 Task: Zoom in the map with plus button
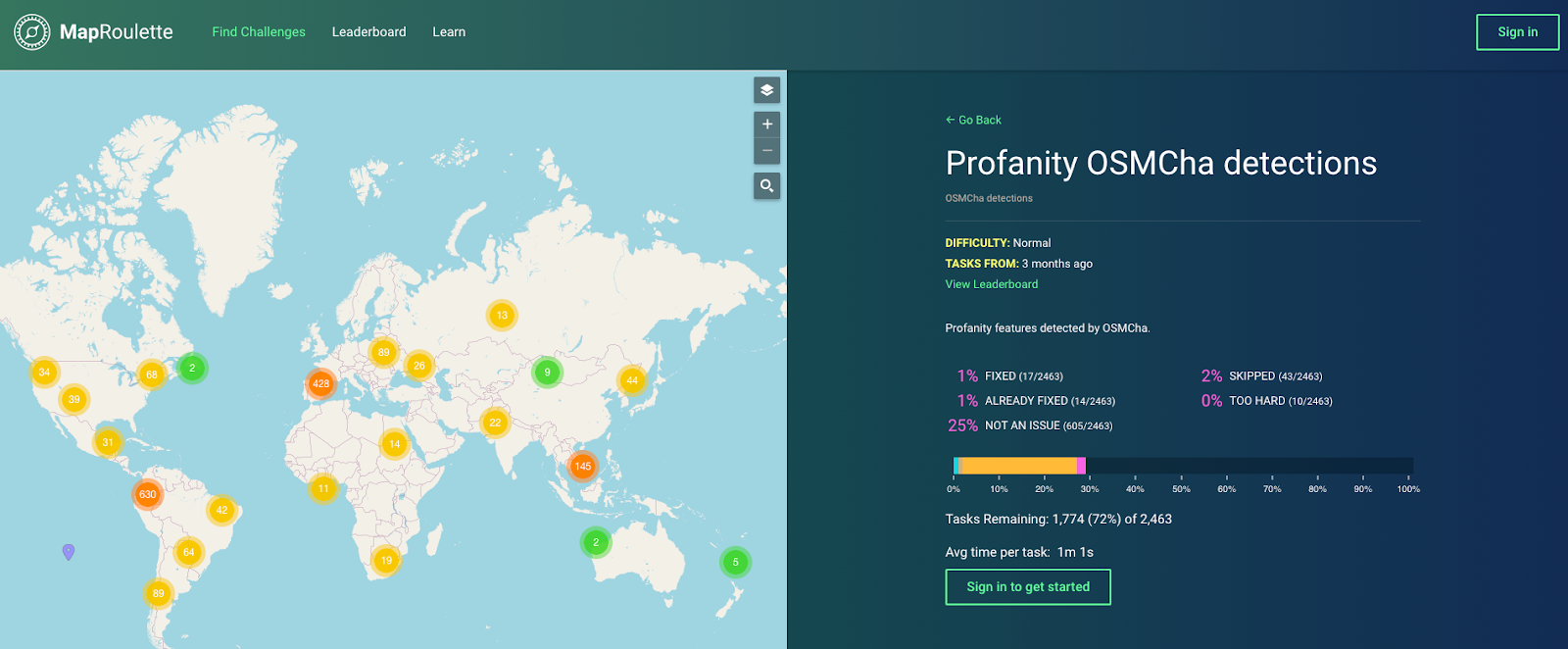click(x=766, y=124)
